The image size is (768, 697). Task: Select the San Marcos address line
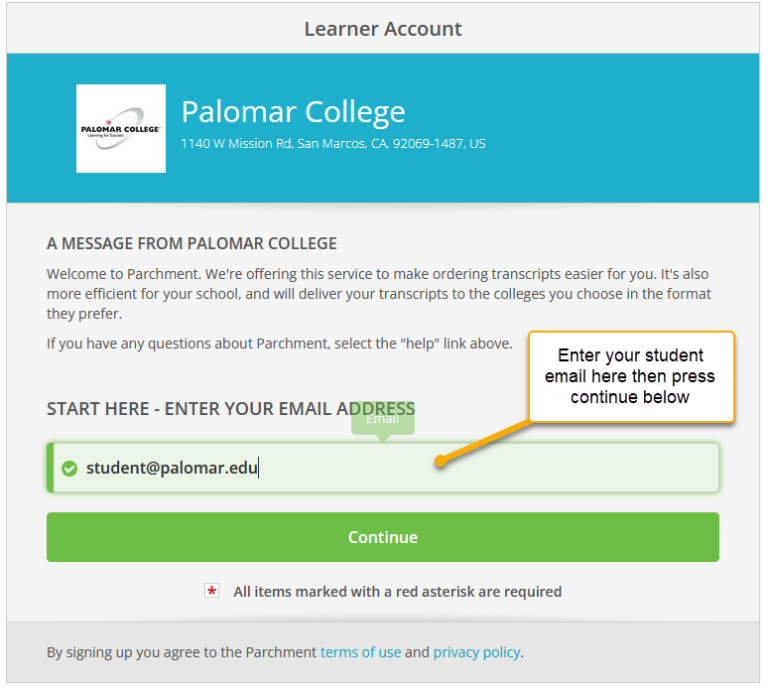coord(333,143)
